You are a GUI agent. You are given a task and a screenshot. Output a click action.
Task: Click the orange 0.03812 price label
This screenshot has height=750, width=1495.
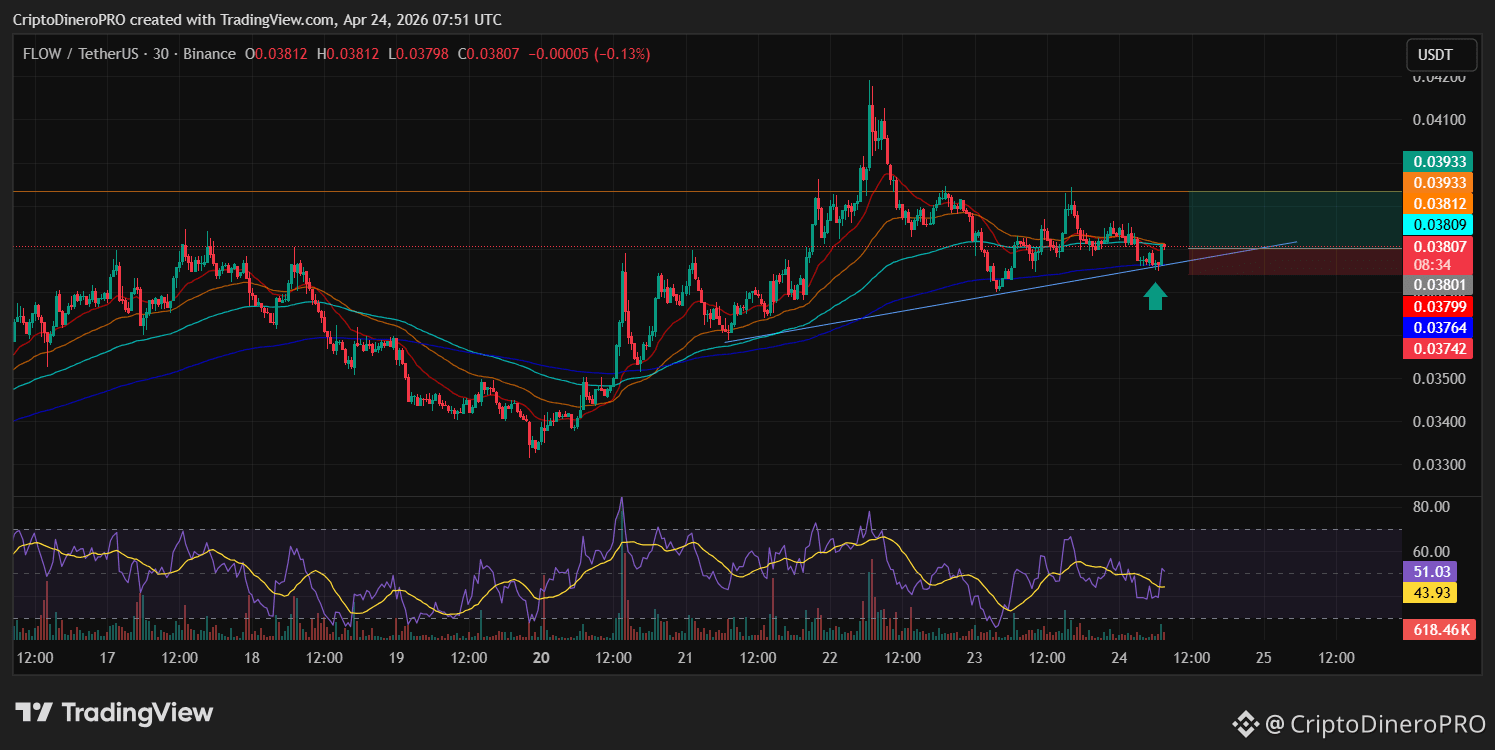(x=1438, y=203)
